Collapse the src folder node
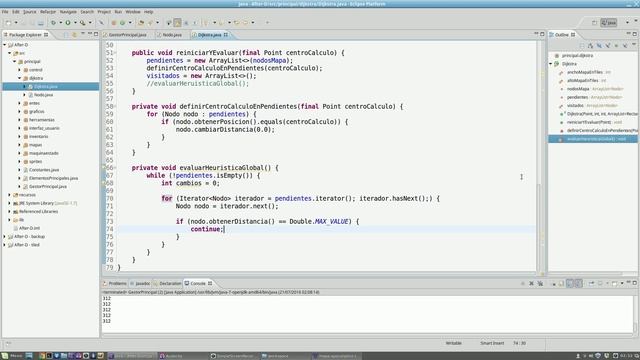Screen dimensions: 640x360 (x=10, y=53)
